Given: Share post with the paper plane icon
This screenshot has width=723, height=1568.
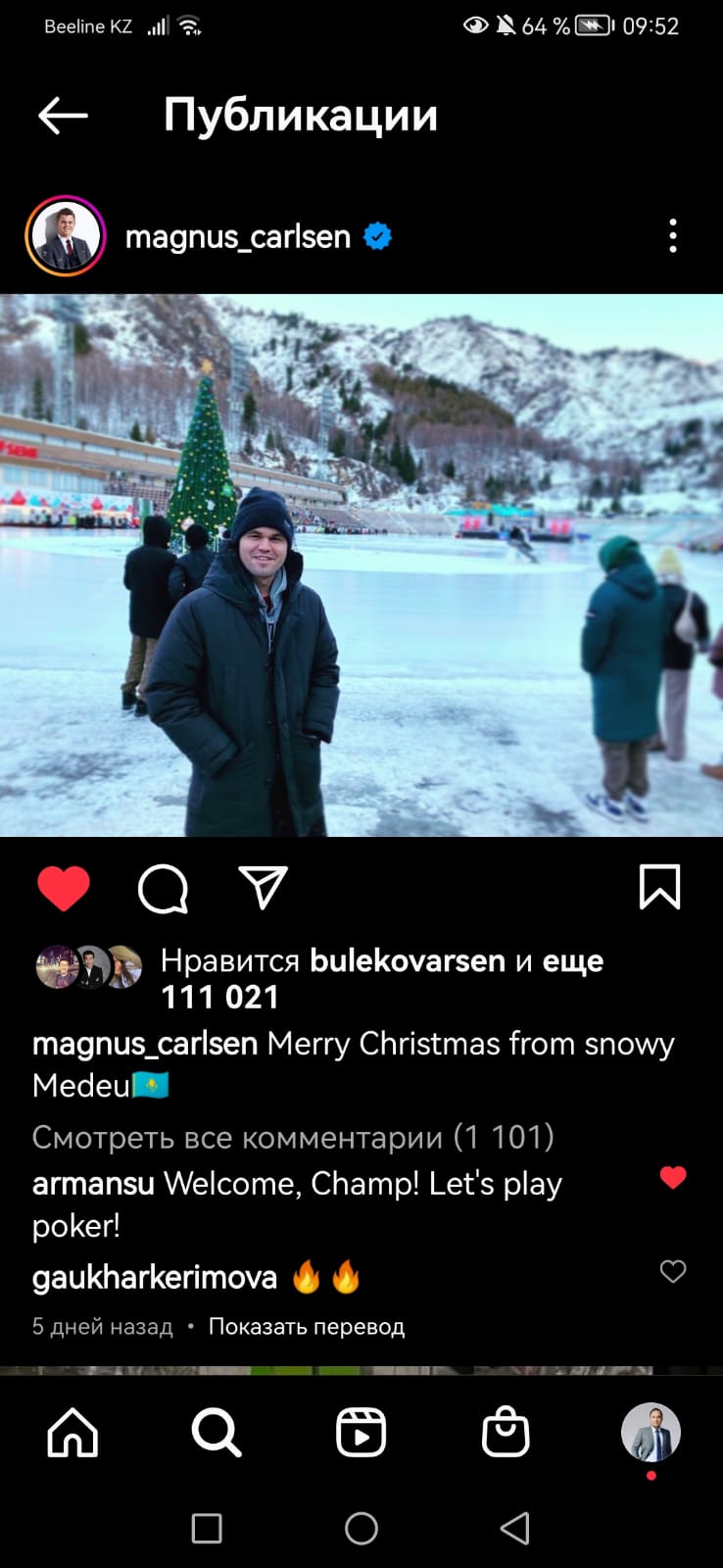Looking at the screenshot, I should coord(264,887).
